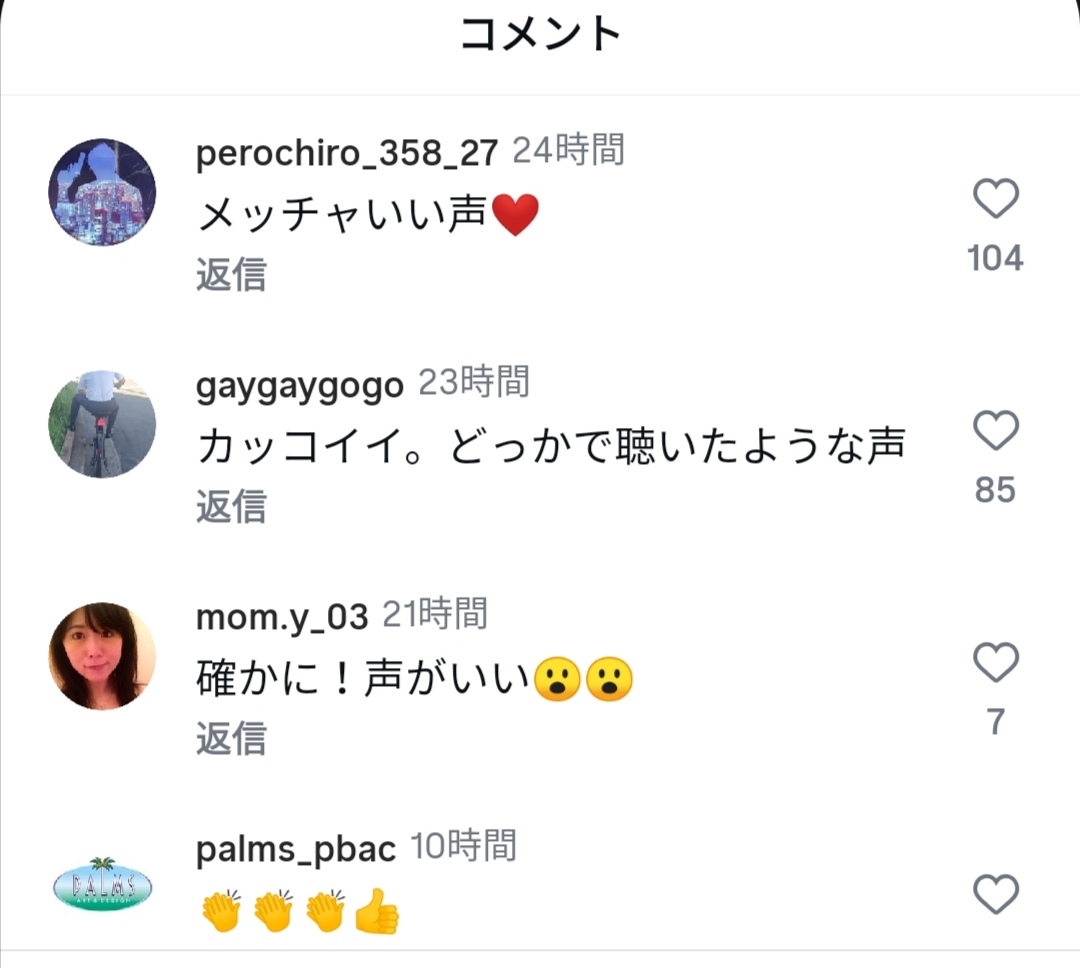Like perochiro_358_27's comment with the heart
Screen dimensions: 1080x968
pos(995,199)
